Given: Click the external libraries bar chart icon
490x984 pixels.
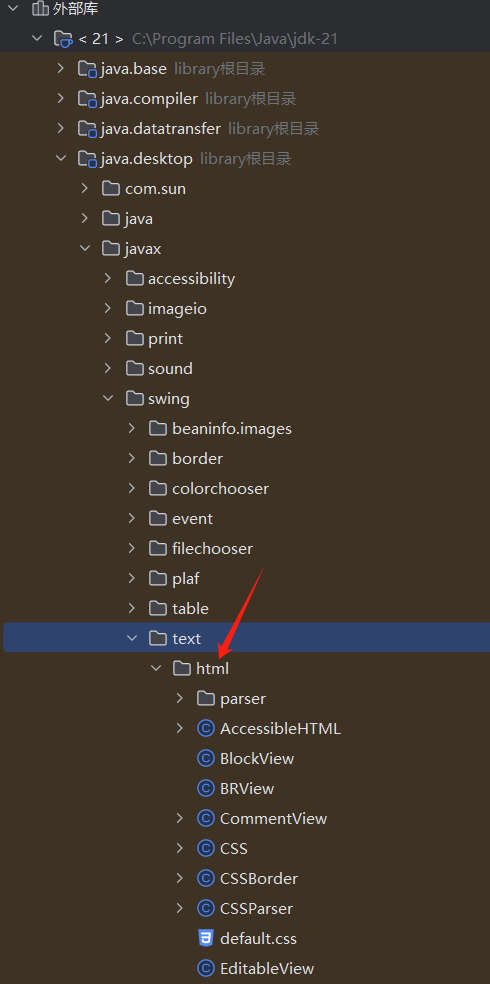Looking at the screenshot, I should tap(40, 9).
